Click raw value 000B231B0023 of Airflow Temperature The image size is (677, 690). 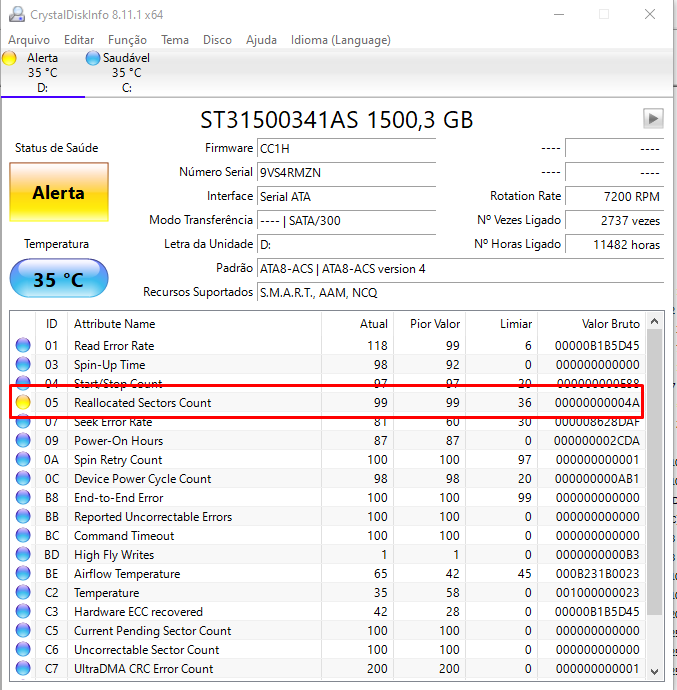[597, 574]
